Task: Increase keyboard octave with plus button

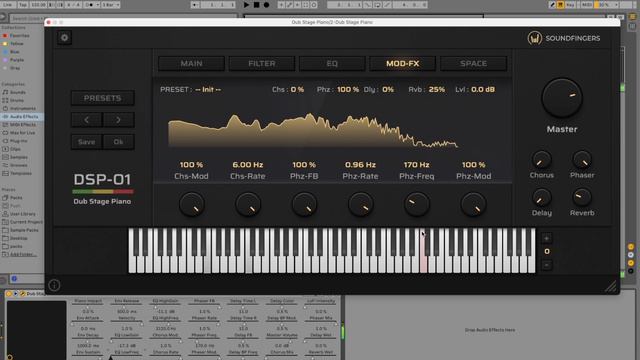Action: [x=547, y=238]
